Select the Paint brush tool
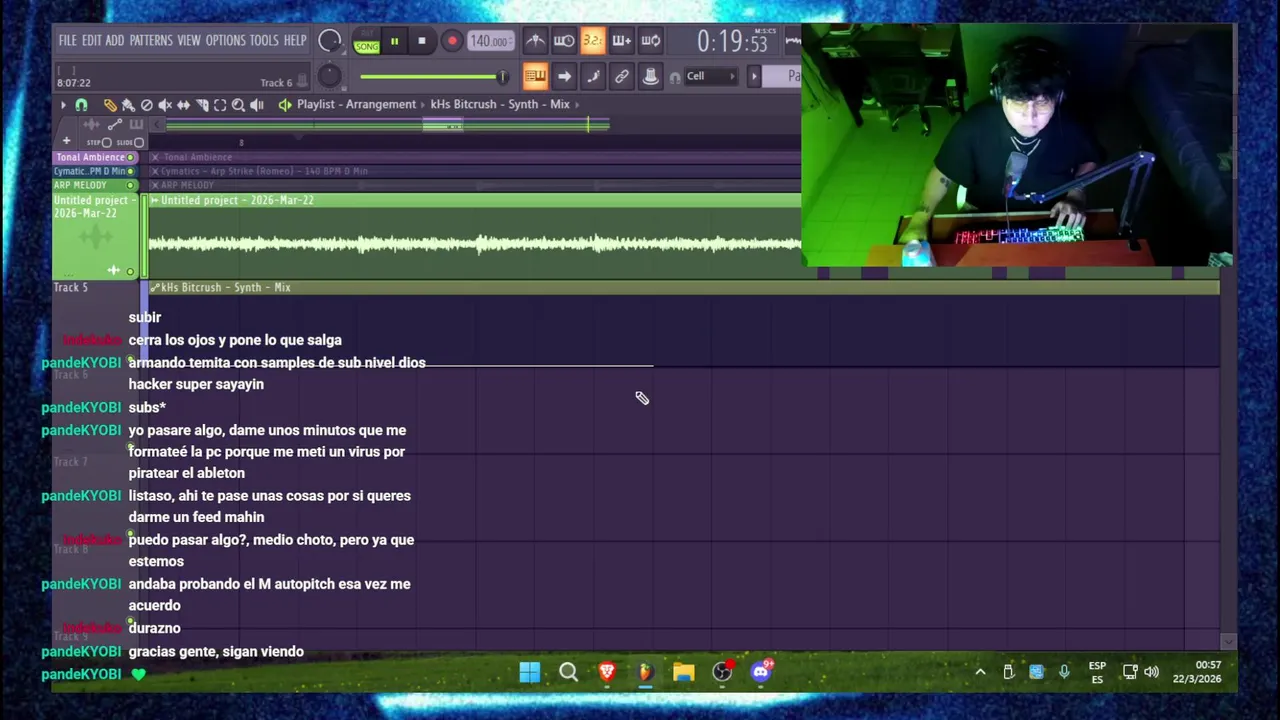Viewport: 1280px width, 720px height. (x=128, y=104)
